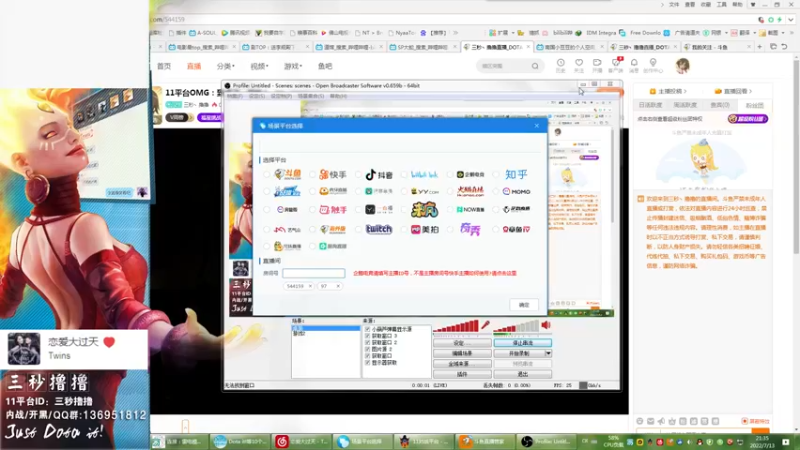The image size is (800, 450).
Task: Click the bilibili logo in platform list
Action: click(424, 174)
